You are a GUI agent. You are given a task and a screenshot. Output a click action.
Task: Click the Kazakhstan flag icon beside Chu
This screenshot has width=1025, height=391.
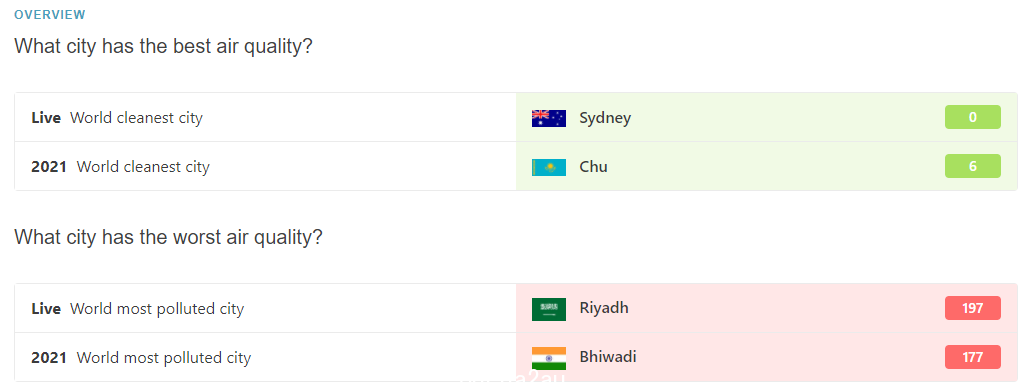click(x=548, y=167)
